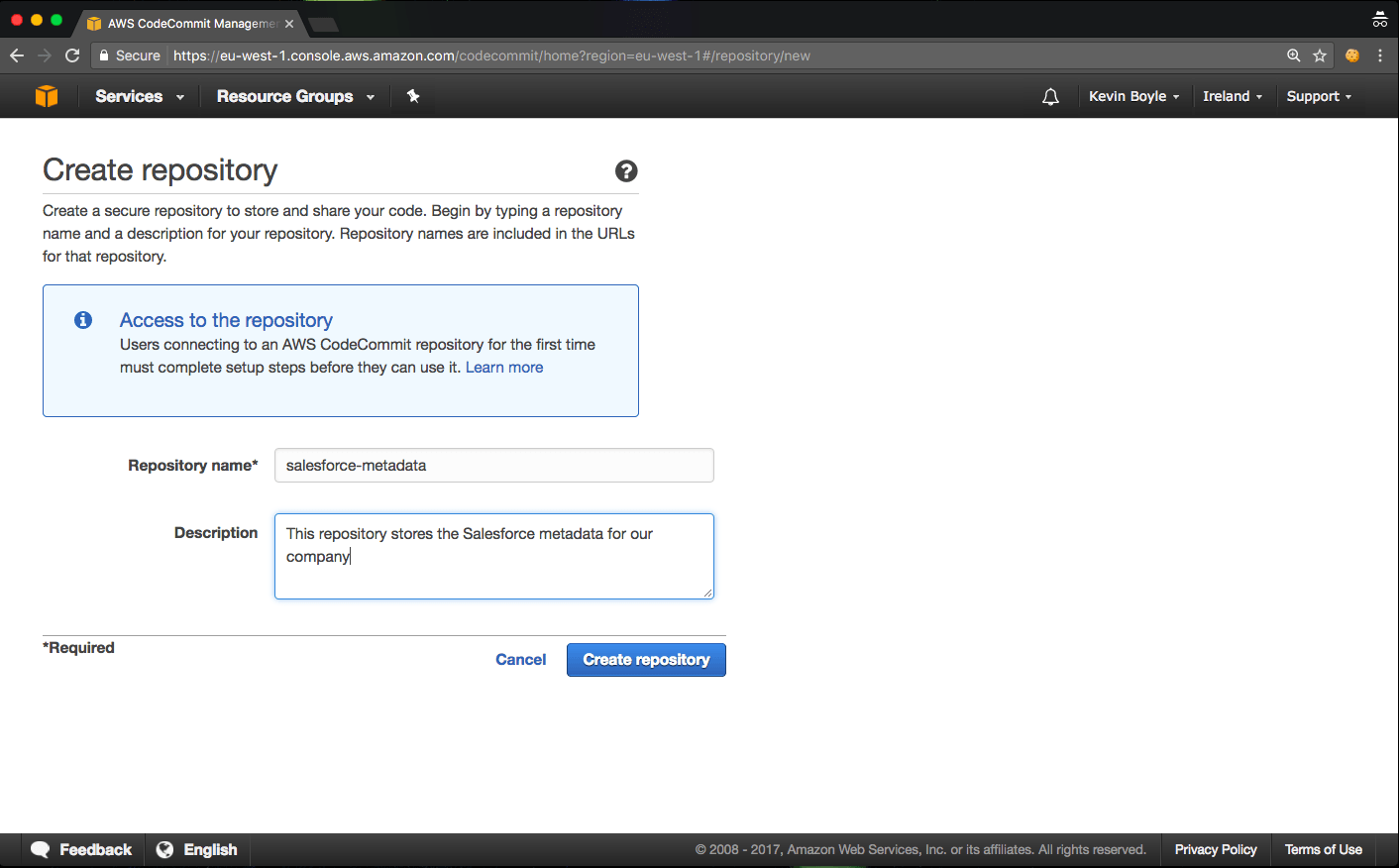This screenshot has width=1399, height=868.
Task: Open the Terms of Use link
Action: 1323,850
